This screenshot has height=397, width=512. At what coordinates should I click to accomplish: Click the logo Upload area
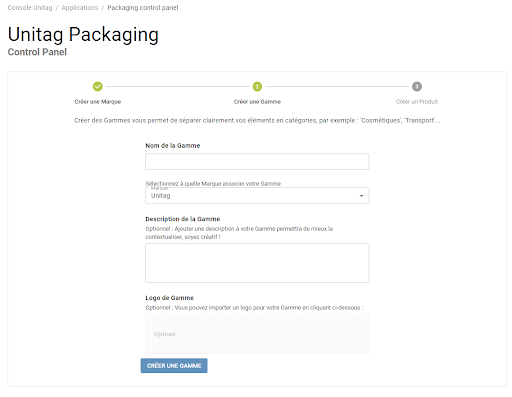(x=257, y=334)
